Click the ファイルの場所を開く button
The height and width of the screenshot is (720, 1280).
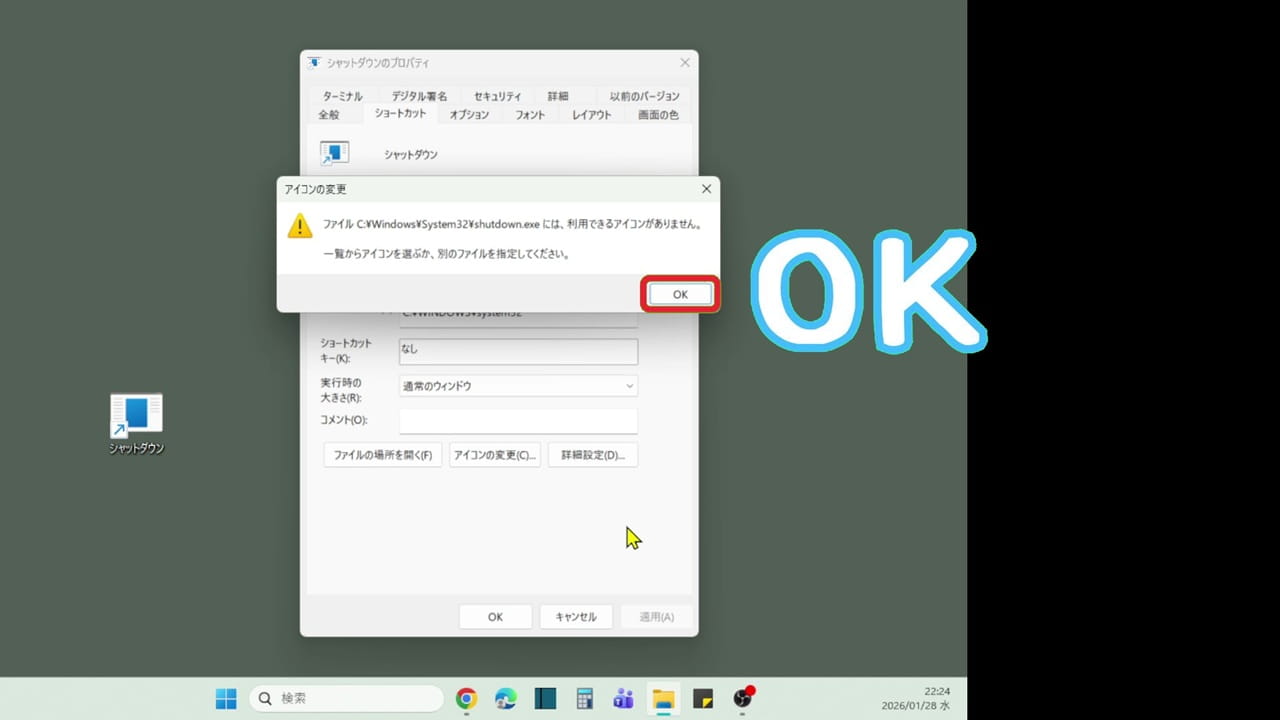tap(382, 454)
